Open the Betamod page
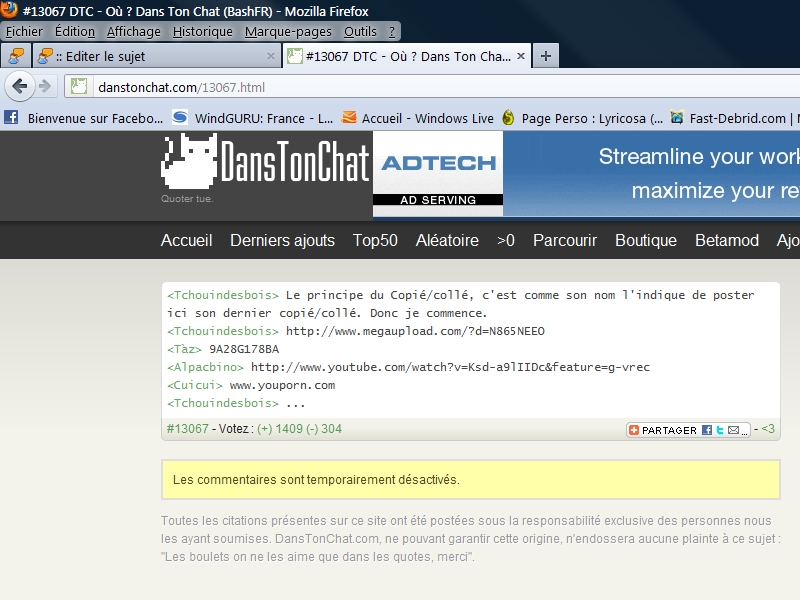Screen dimensions: 800x600 [727, 240]
